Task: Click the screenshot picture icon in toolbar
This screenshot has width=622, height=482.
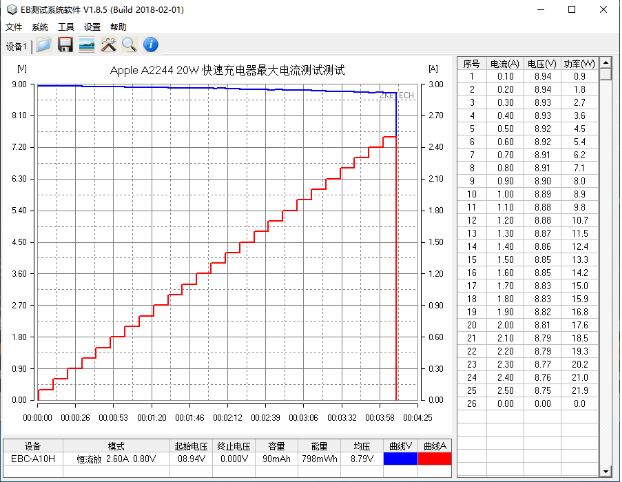Action: click(87, 44)
